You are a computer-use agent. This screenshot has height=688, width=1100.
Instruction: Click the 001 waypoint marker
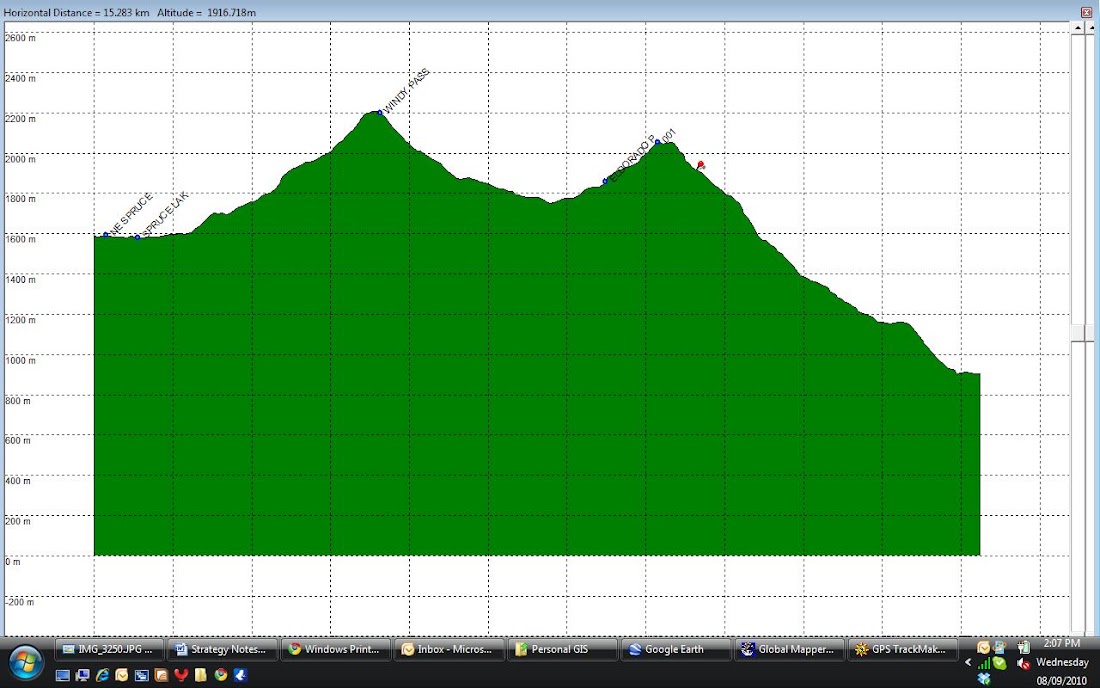pos(657,142)
